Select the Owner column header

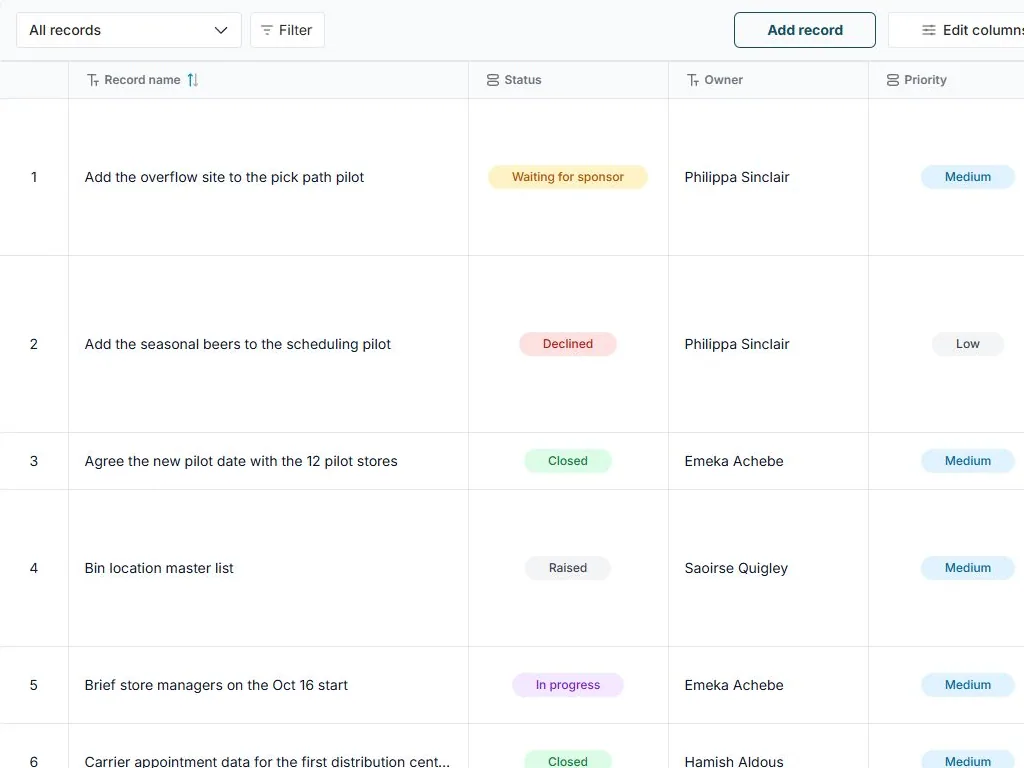point(768,80)
